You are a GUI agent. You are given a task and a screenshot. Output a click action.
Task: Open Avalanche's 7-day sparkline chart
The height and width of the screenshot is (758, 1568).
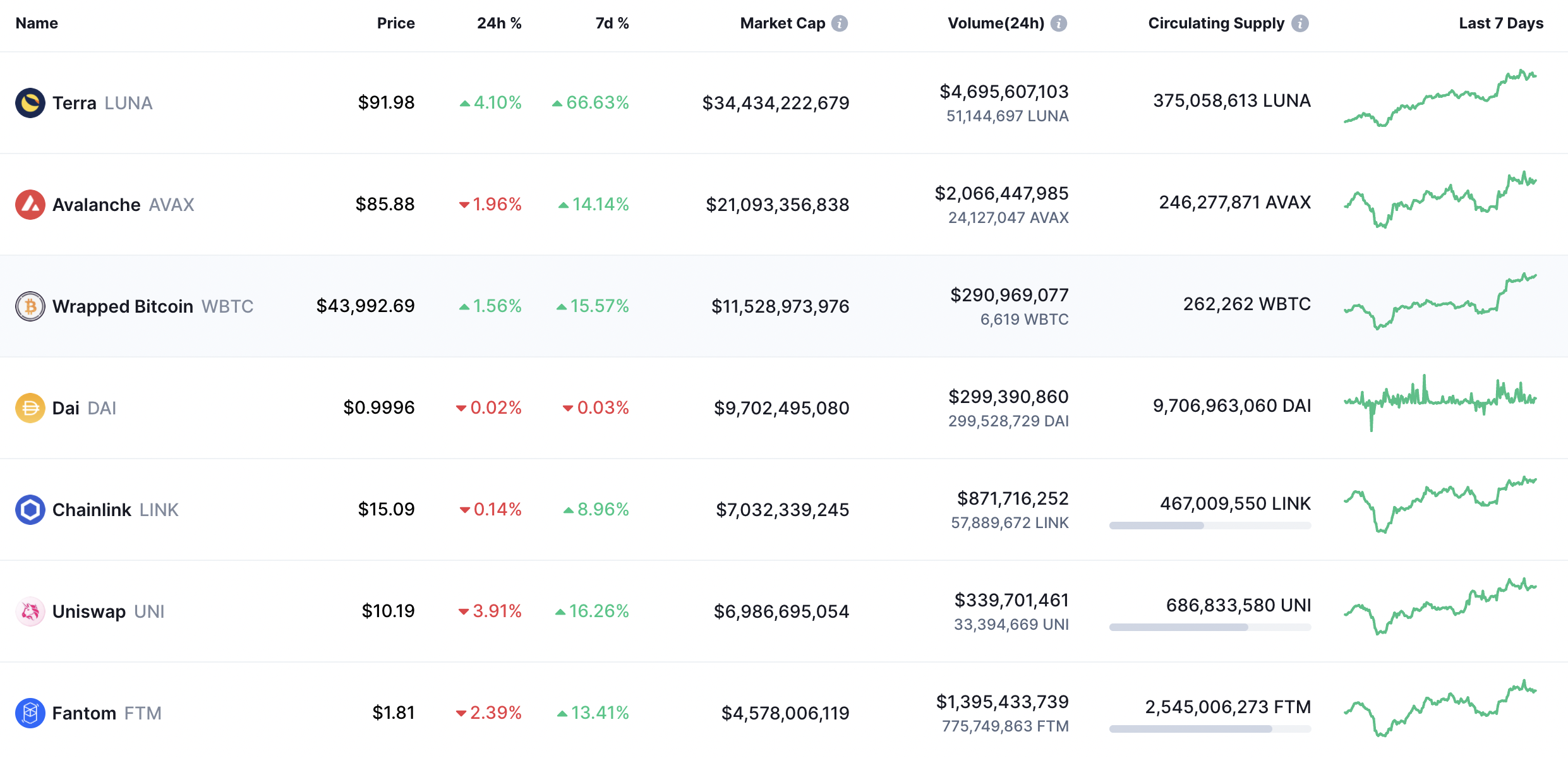click(1440, 200)
